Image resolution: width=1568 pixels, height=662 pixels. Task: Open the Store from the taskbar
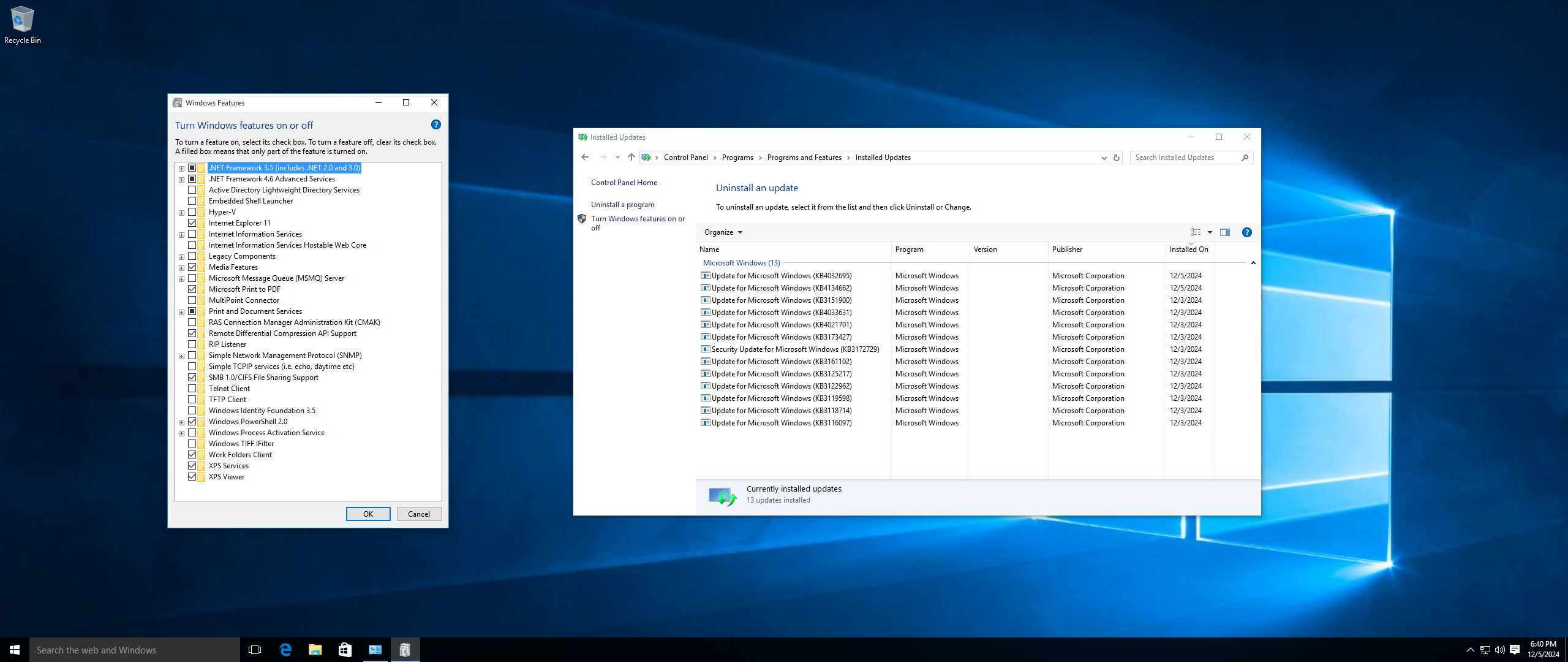click(x=345, y=650)
